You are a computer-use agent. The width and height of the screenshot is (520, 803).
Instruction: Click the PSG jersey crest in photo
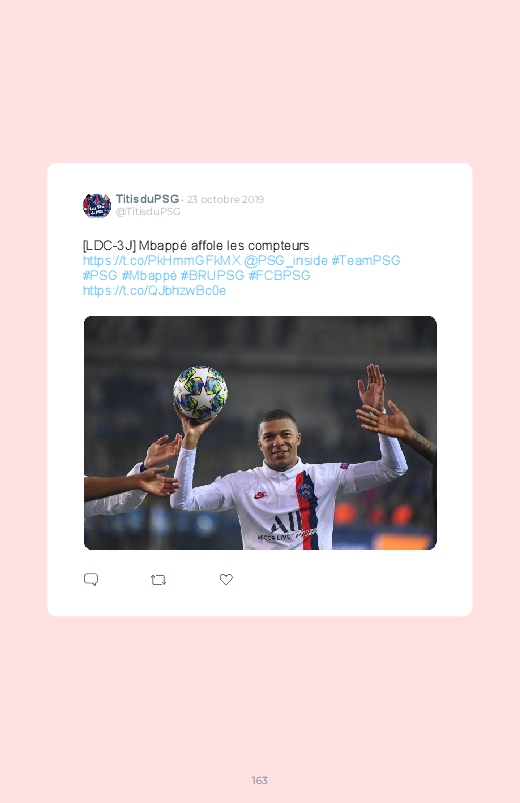306,491
